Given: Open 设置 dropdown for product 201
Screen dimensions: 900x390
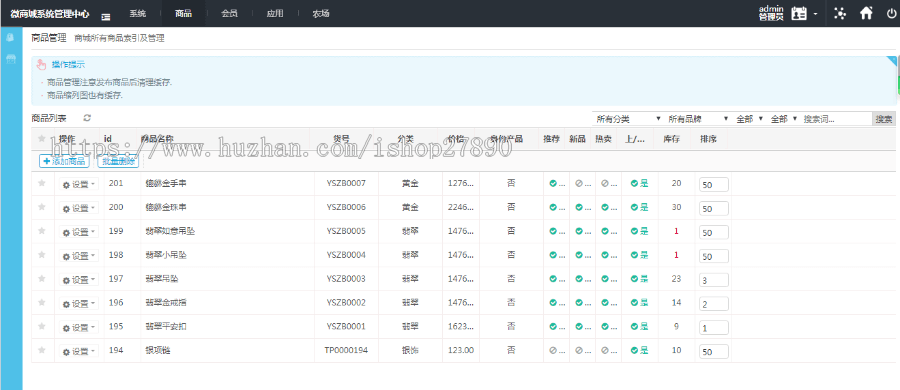Looking at the screenshot, I should pos(79,184).
